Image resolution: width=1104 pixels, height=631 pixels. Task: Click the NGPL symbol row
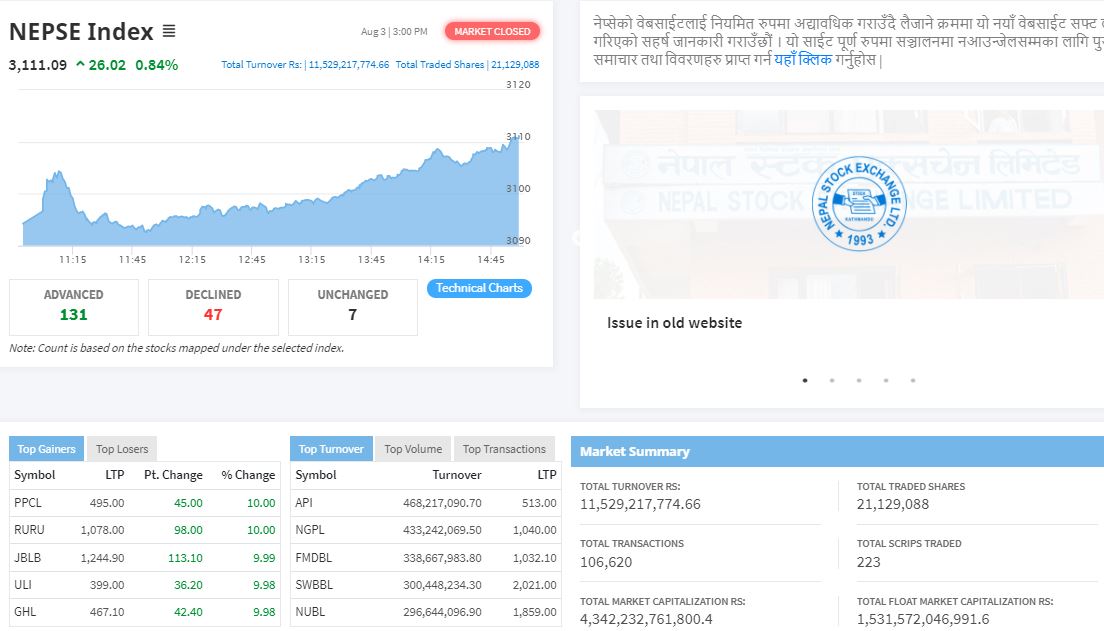[425, 530]
